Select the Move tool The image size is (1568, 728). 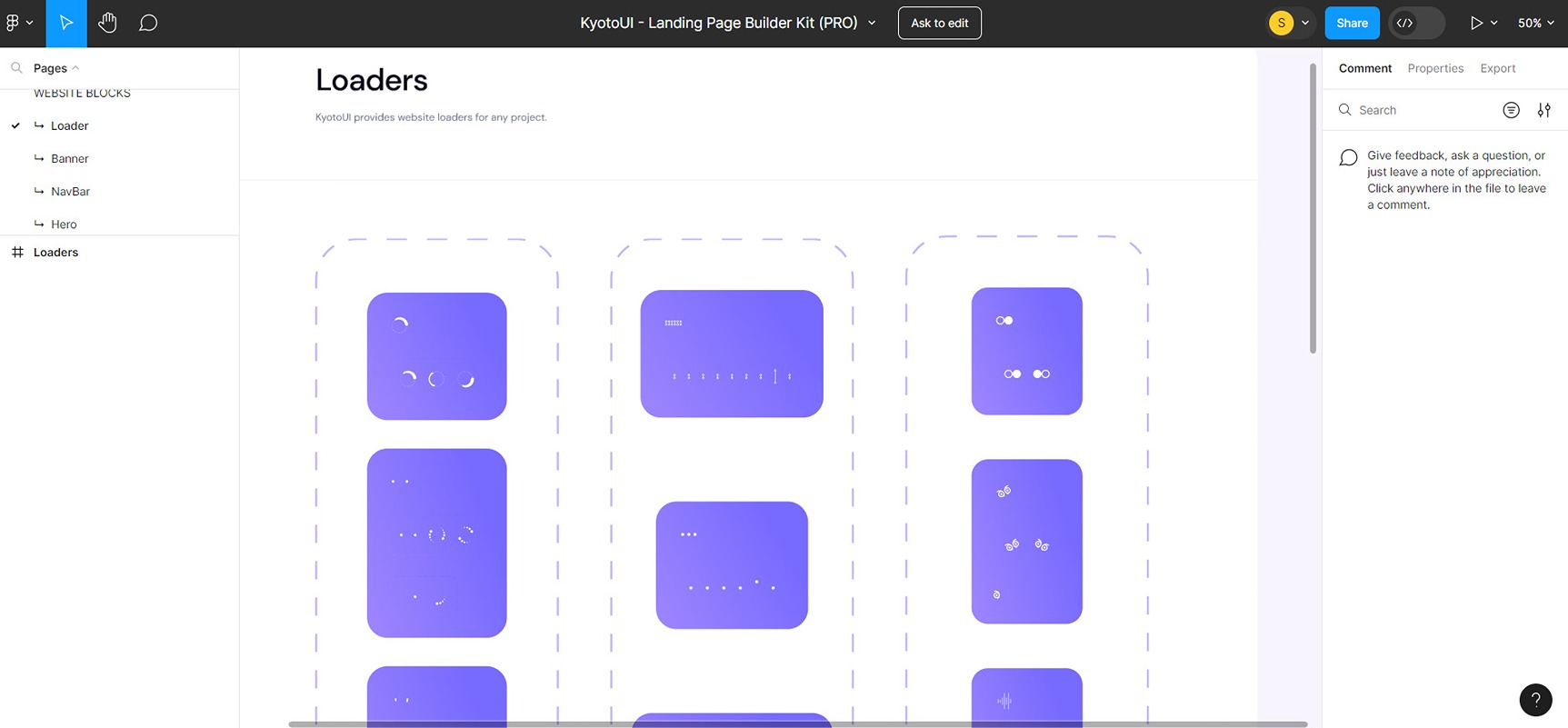(66, 23)
